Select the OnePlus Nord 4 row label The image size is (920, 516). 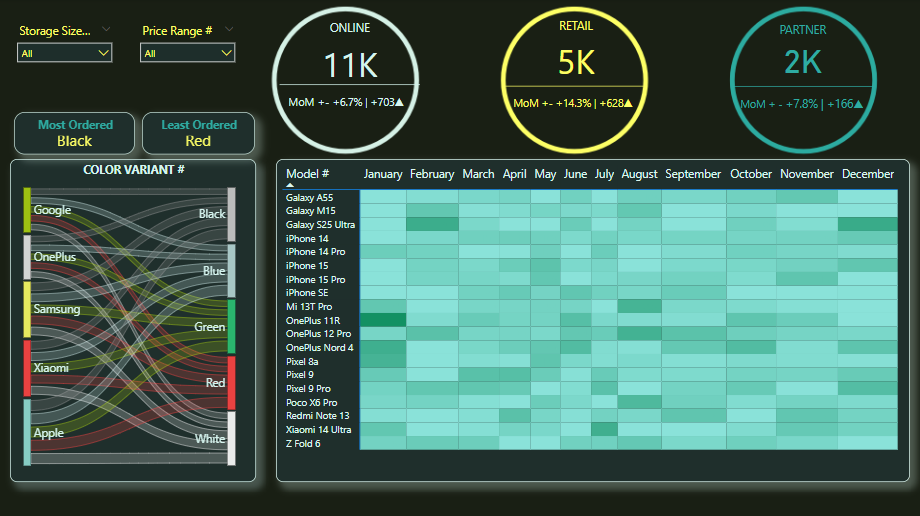pyautogui.click(x=320, y=348)
